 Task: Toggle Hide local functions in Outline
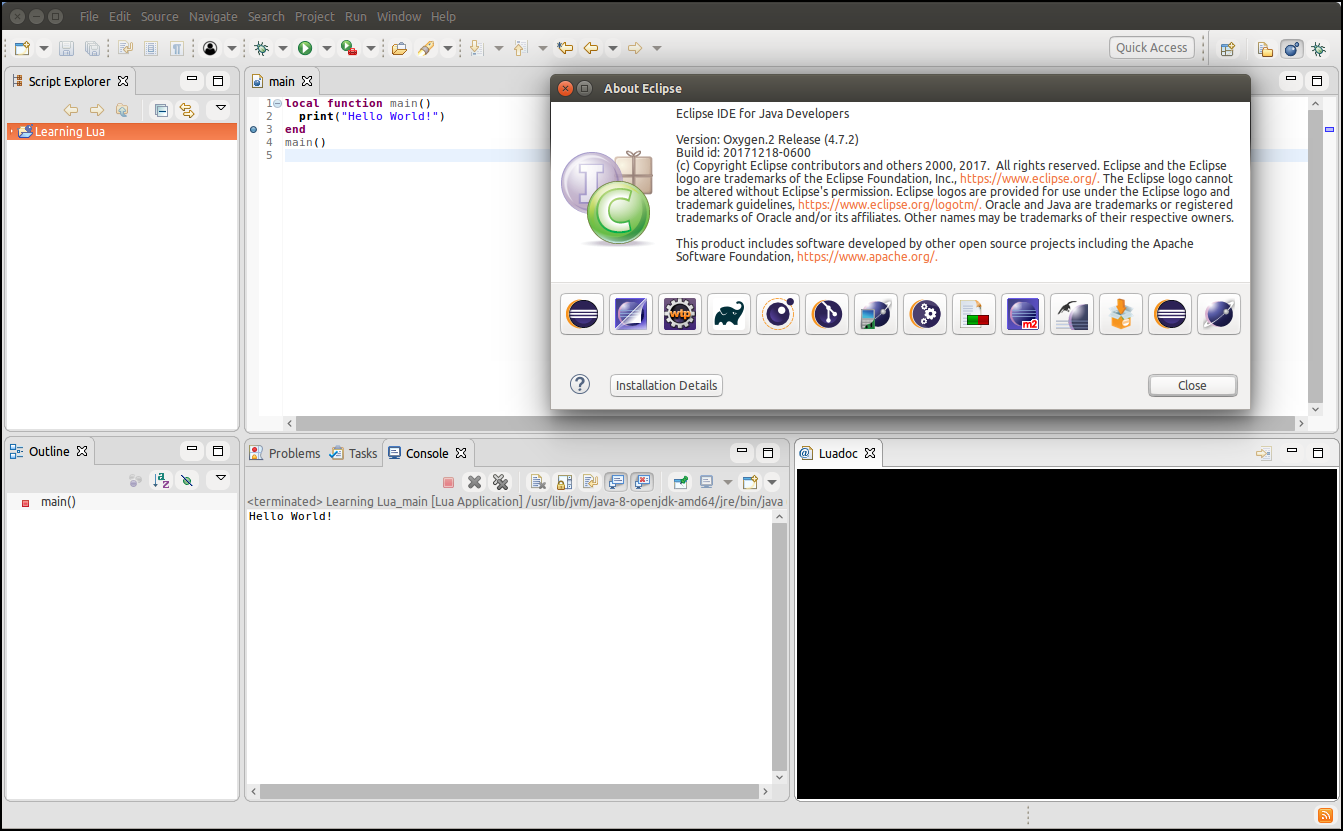[x=187, y=480]
